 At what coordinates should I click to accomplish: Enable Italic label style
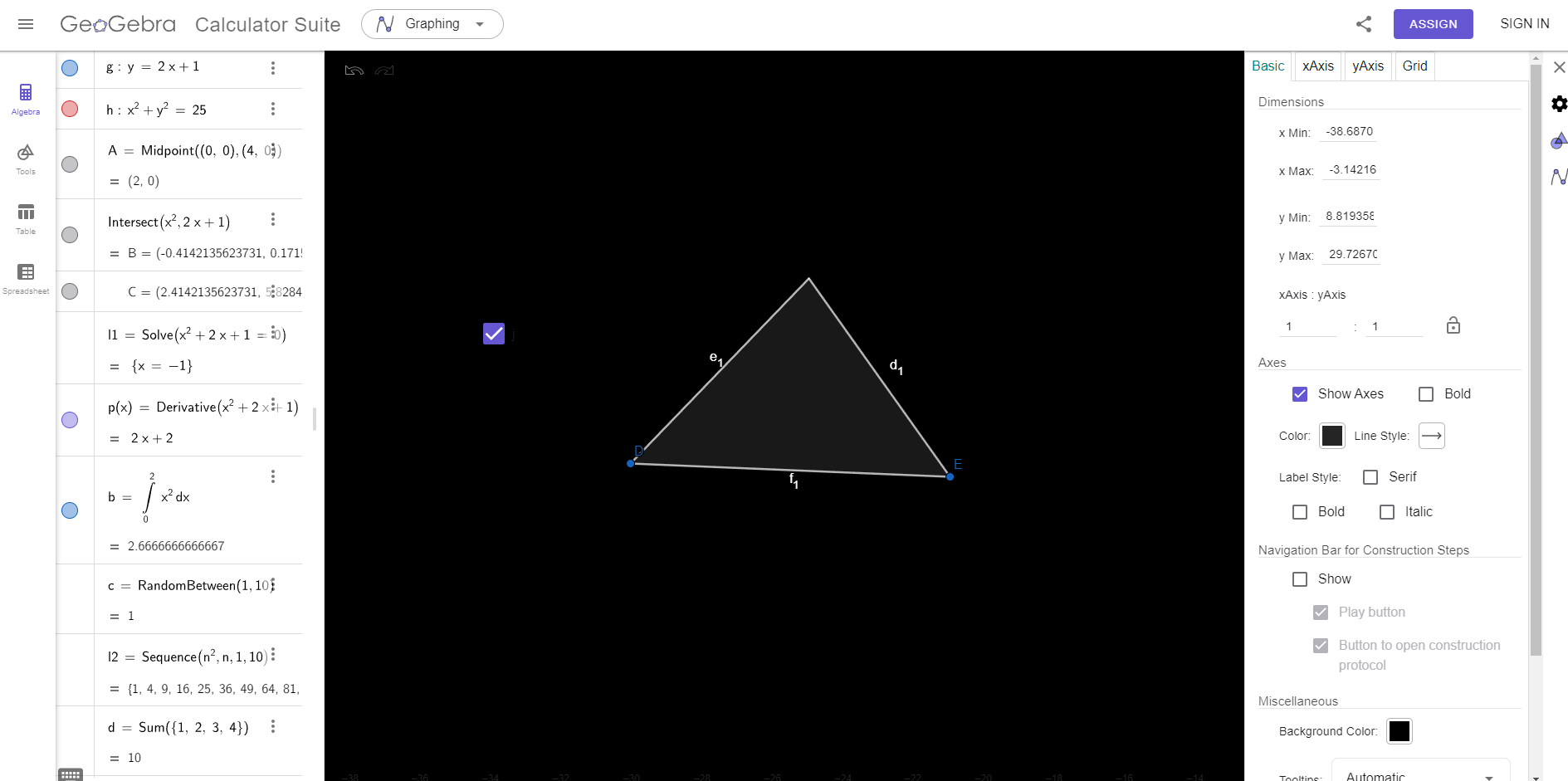(1387, 512)
